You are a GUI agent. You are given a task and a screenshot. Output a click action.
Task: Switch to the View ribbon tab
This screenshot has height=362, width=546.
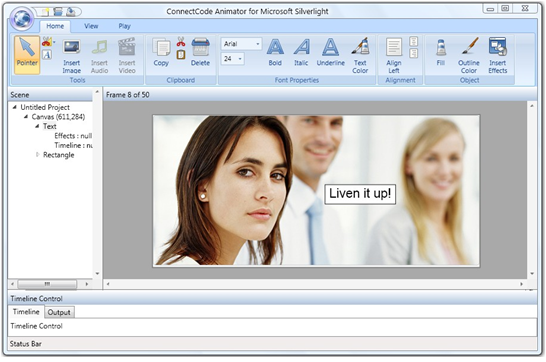click(91, 26)
